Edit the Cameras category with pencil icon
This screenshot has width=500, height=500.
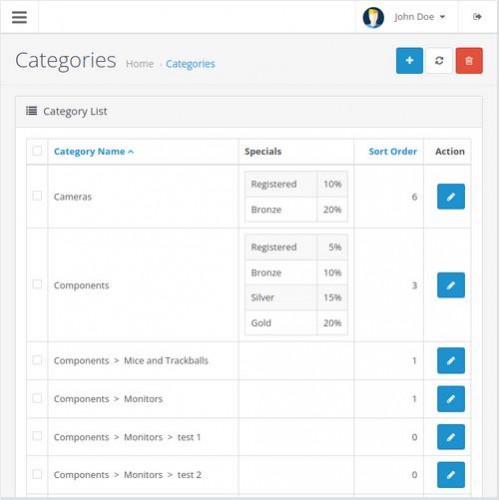(451, 197)
